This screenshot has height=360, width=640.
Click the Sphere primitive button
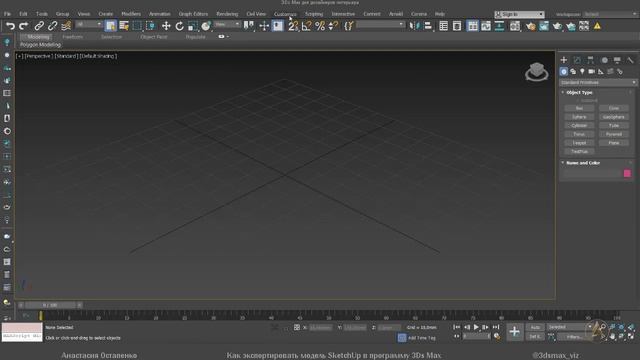(x=579, y=117)
